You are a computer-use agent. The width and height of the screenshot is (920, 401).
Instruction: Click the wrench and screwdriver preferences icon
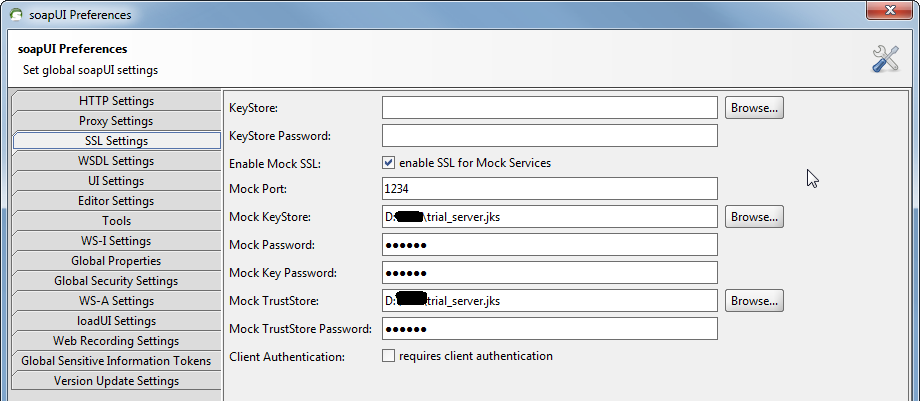point(885,59)
